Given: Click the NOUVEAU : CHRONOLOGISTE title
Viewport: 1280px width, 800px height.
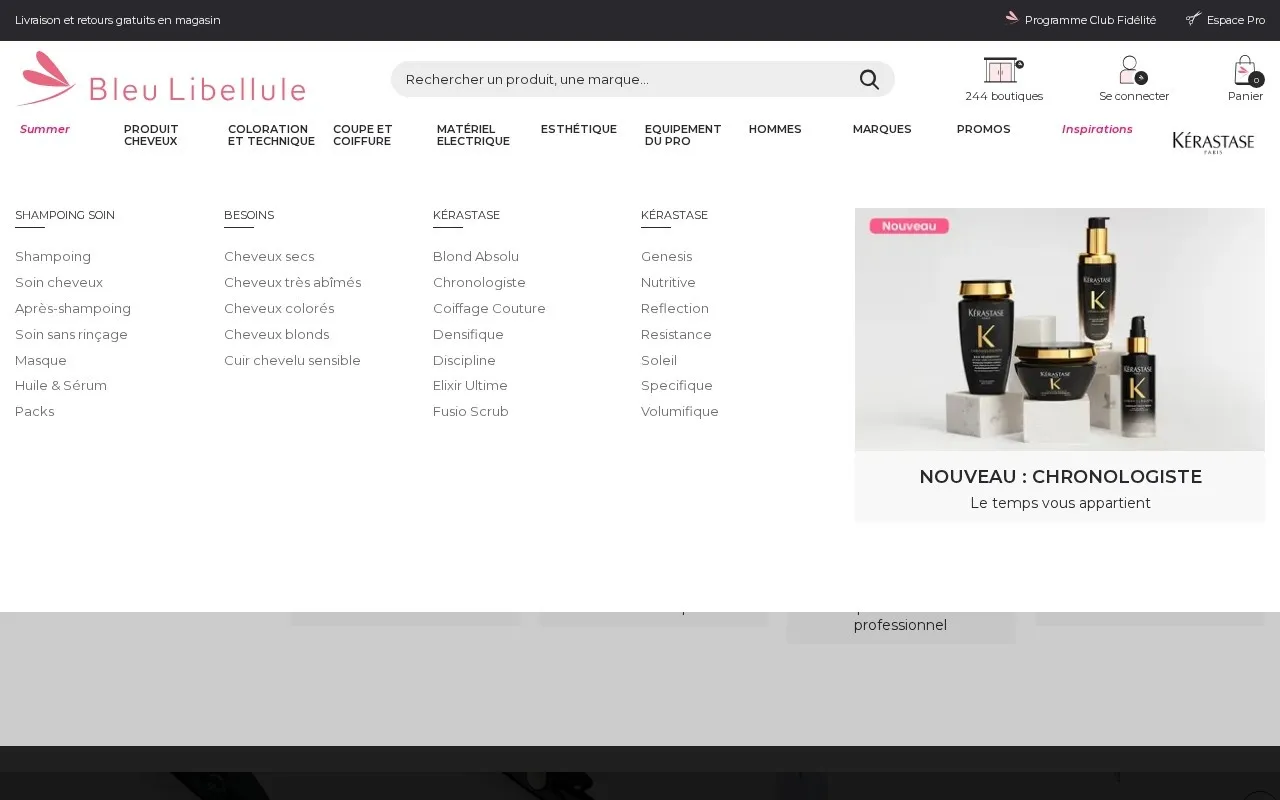Looking at the screenshot, I should pos(1060,477).
